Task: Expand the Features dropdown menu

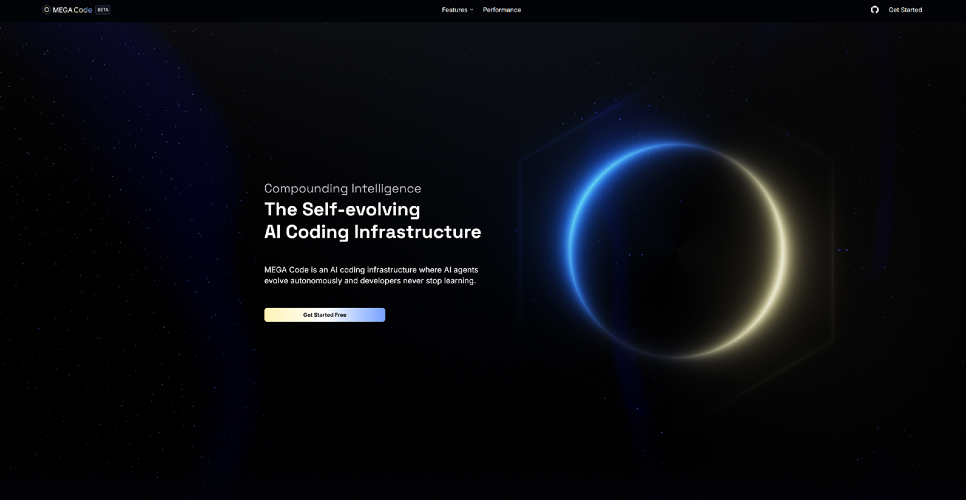Action: [457, 10]
